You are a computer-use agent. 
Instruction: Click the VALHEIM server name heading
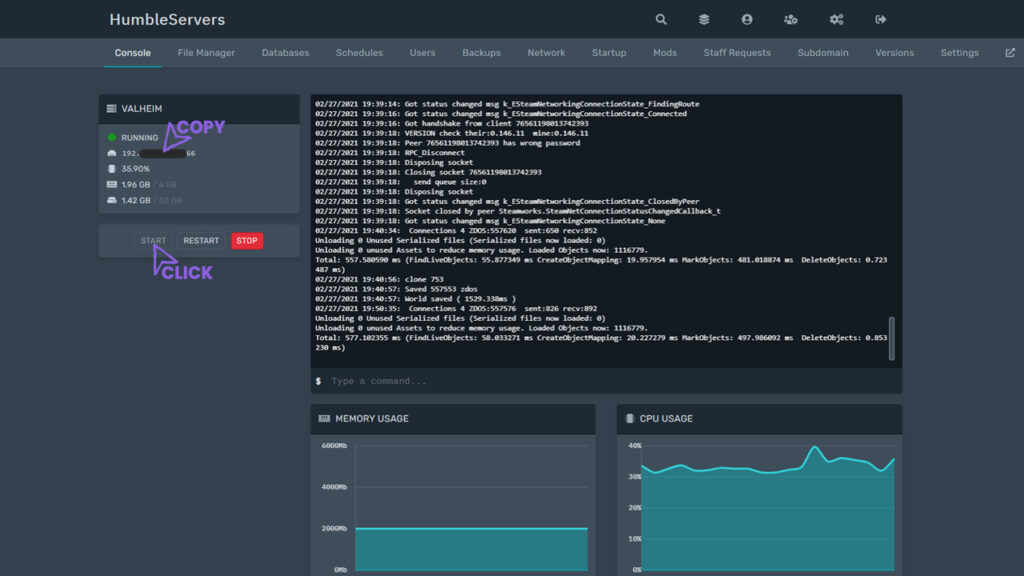coord(142,109)
